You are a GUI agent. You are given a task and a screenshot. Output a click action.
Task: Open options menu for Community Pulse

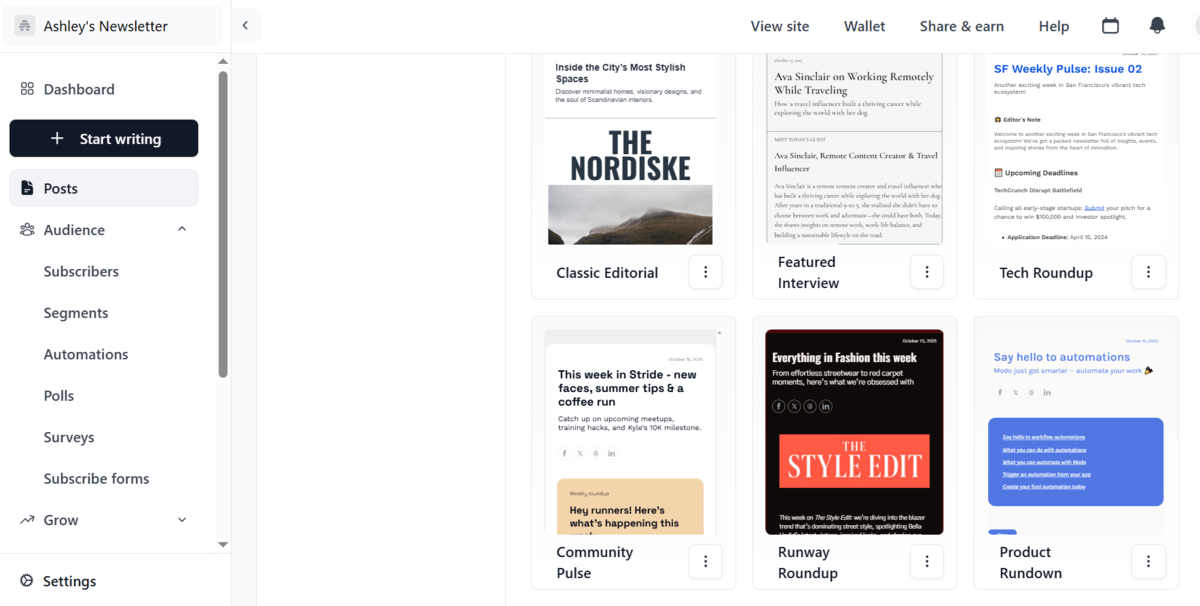point(705,562)
